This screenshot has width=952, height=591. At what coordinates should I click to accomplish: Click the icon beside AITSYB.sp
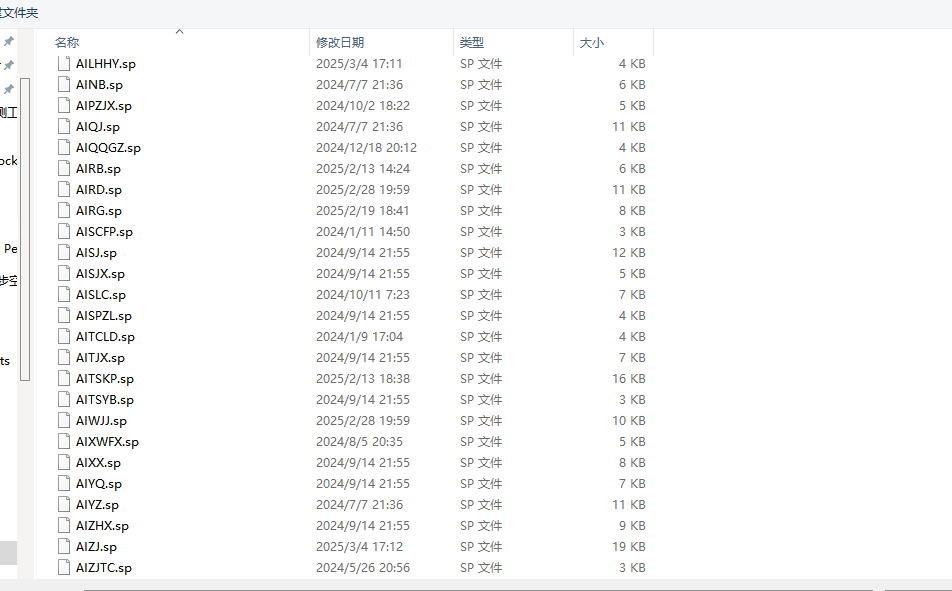[x=64, y=399]
